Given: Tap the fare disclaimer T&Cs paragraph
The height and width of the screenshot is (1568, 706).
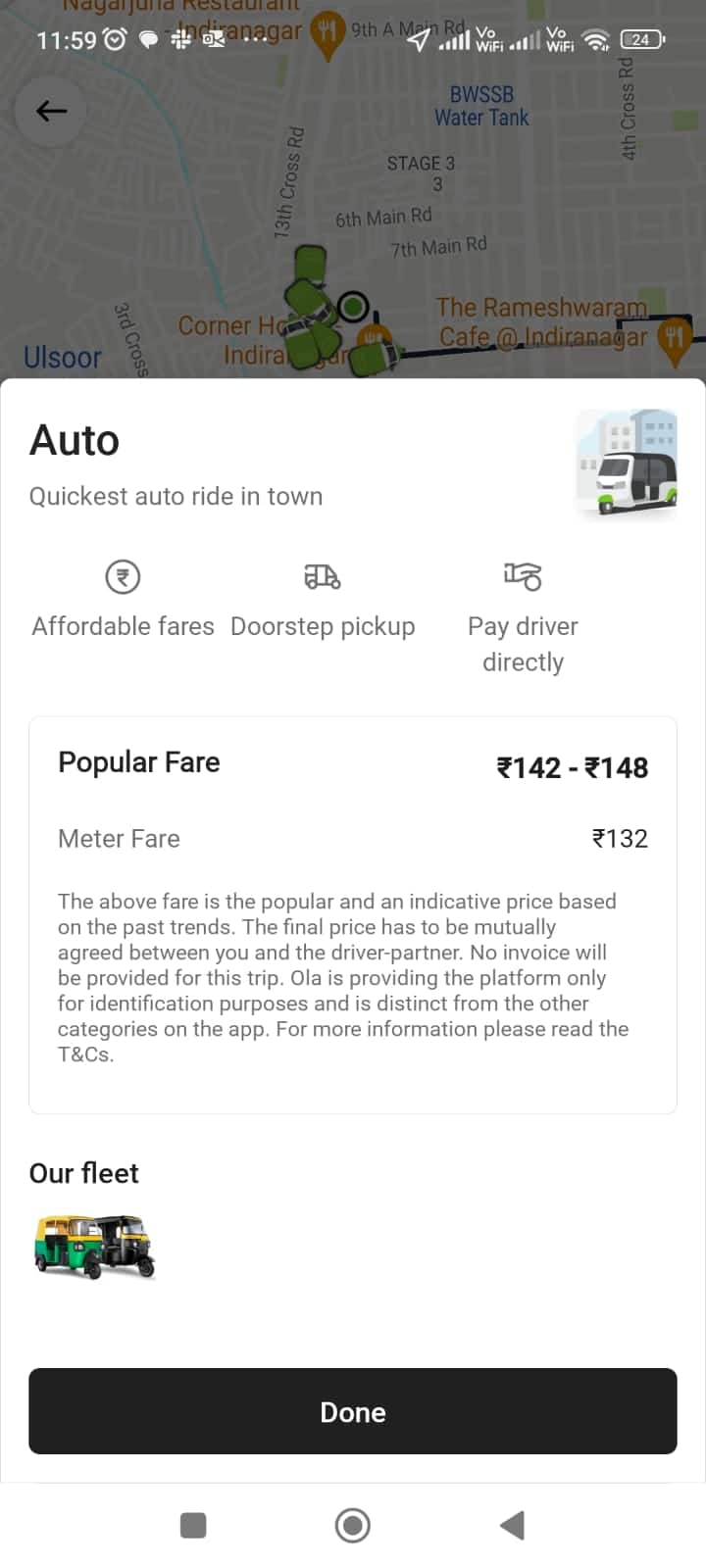Looking at the screenshot, I should tap(343, 977).
